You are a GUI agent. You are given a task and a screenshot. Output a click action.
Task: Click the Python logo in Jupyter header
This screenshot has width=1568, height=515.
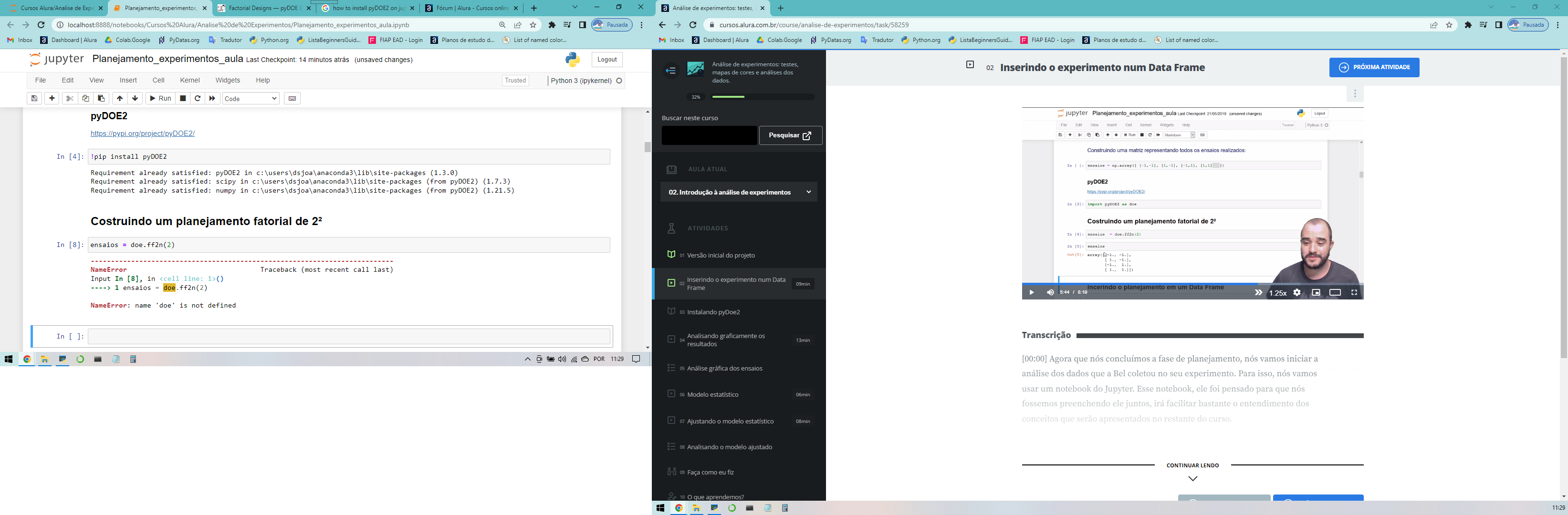pos(572,59)
